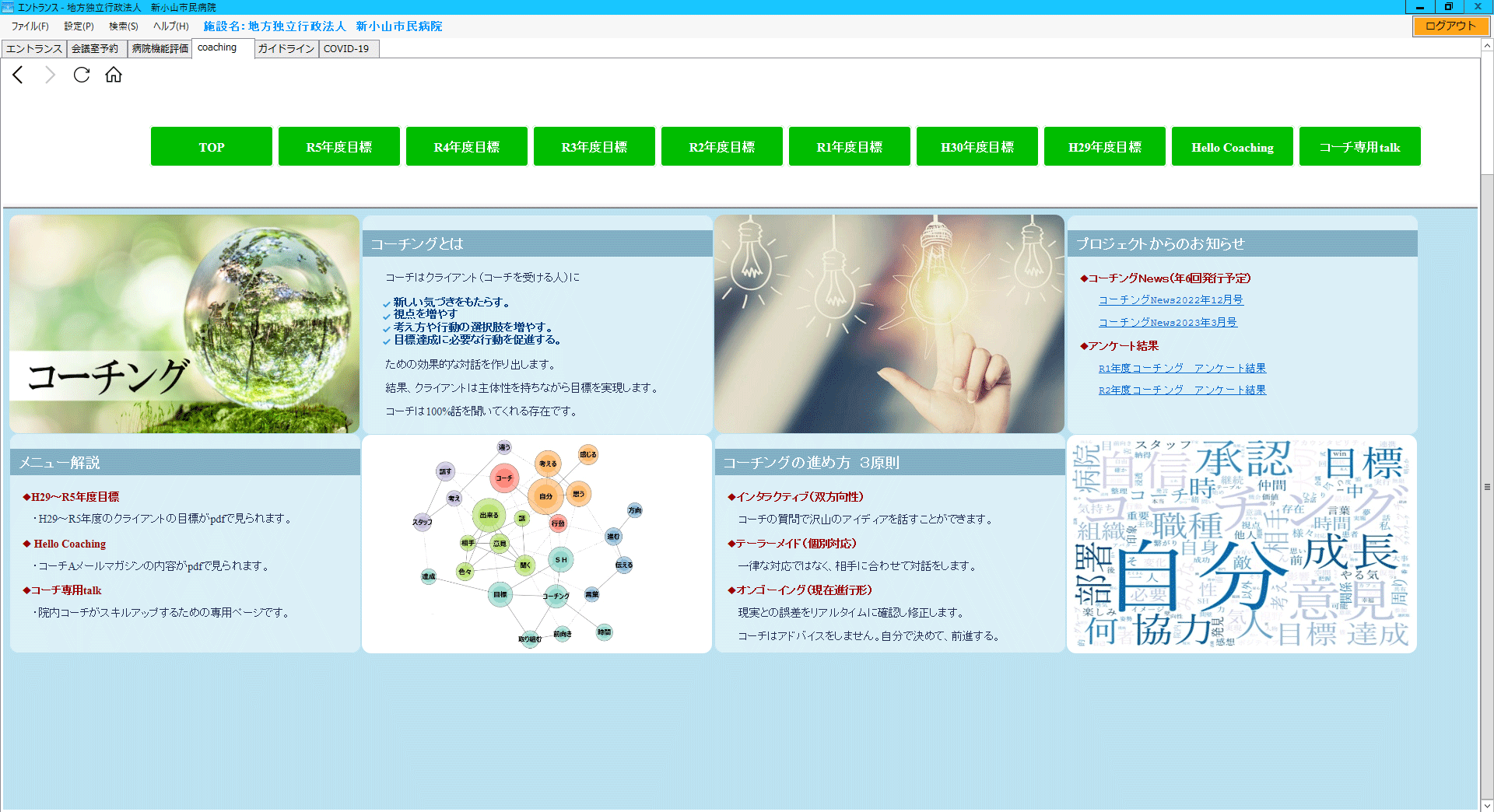Click the green R5年度目標 button
This screenshot has height=812, width=1494.
[338, 147]
